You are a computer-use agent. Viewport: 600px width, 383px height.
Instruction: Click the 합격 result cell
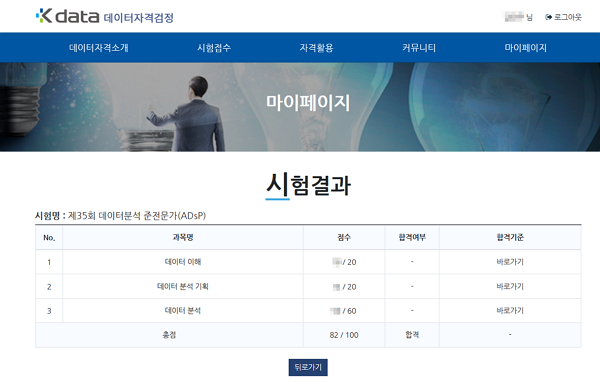(x=412, y=335)
